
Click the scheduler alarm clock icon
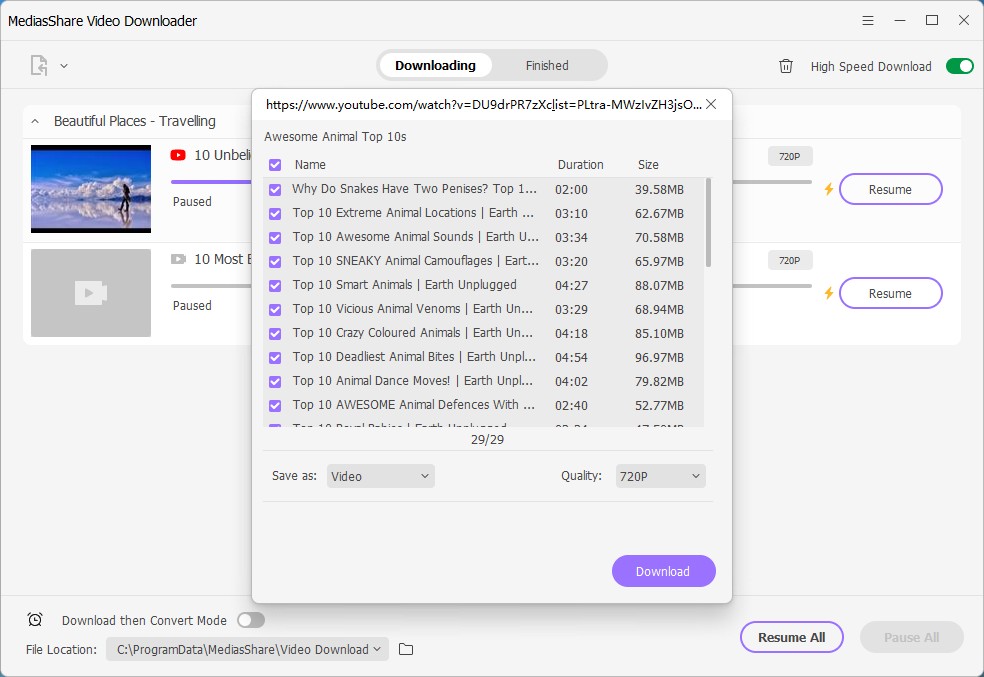click(x=35, y=620)
